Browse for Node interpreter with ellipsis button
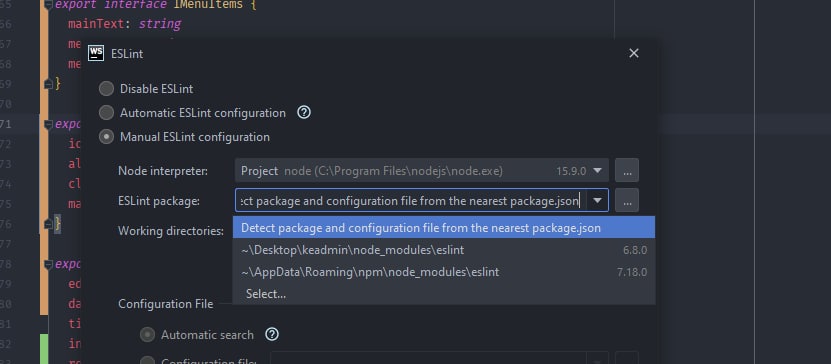 click(x=627, y=171)
